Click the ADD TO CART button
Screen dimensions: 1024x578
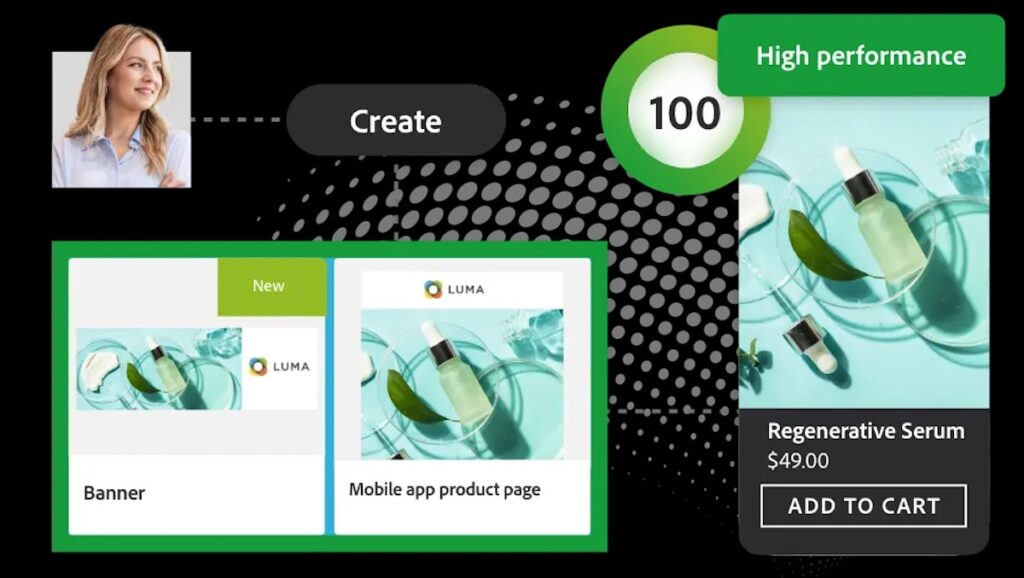point(863,506)
